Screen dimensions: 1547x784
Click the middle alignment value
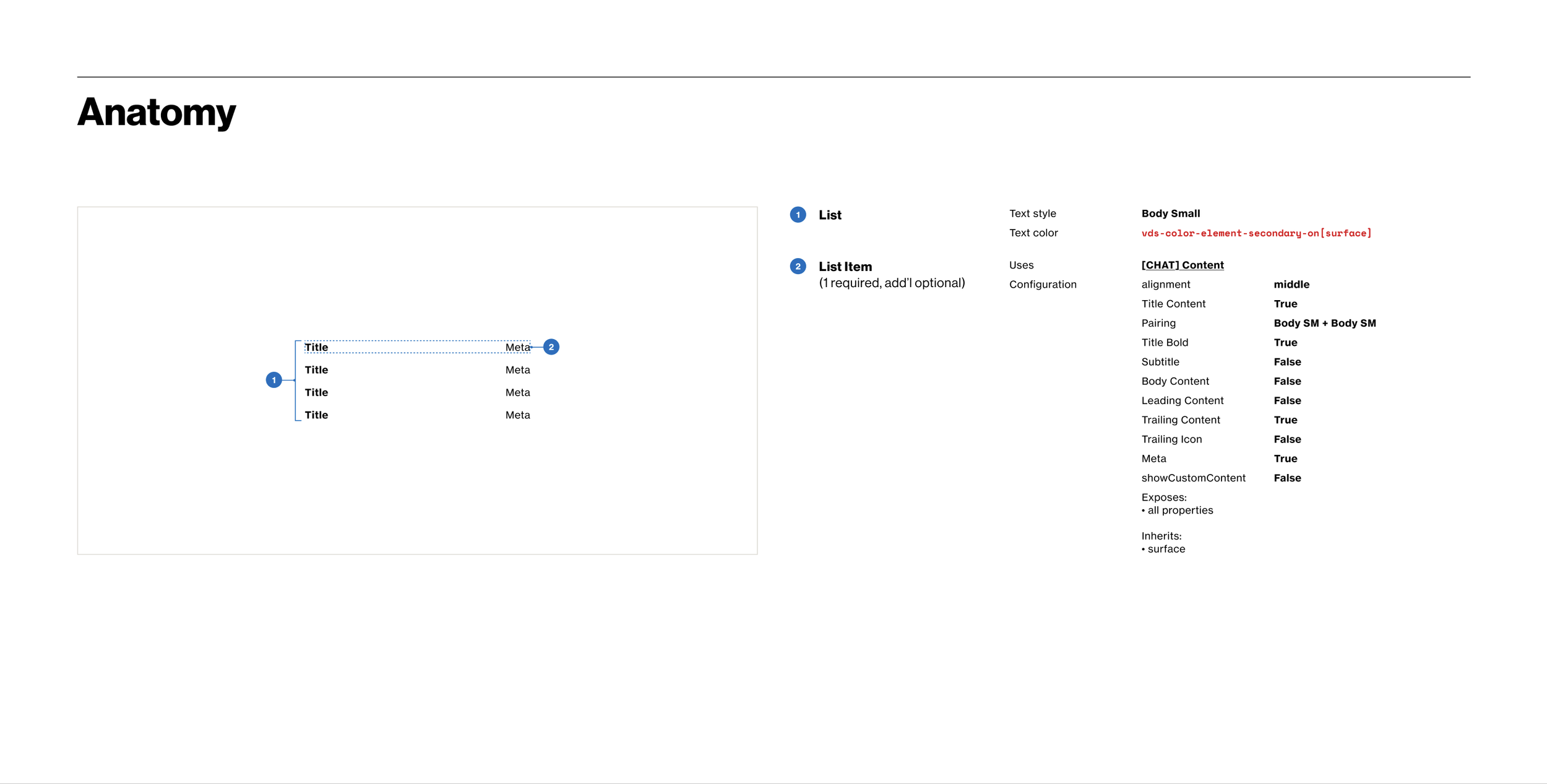click(x=1291, y=285)
